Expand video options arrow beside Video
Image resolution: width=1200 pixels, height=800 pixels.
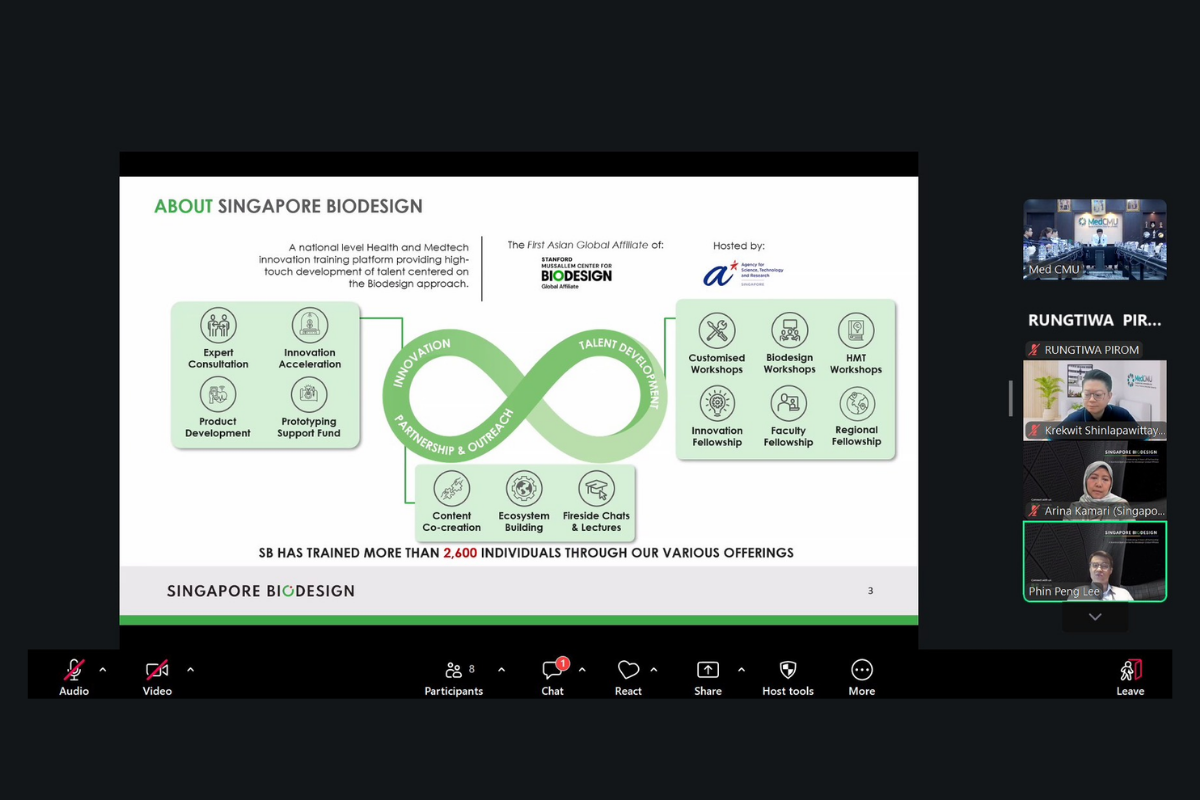pyautogui.click(x=190, y=669)
